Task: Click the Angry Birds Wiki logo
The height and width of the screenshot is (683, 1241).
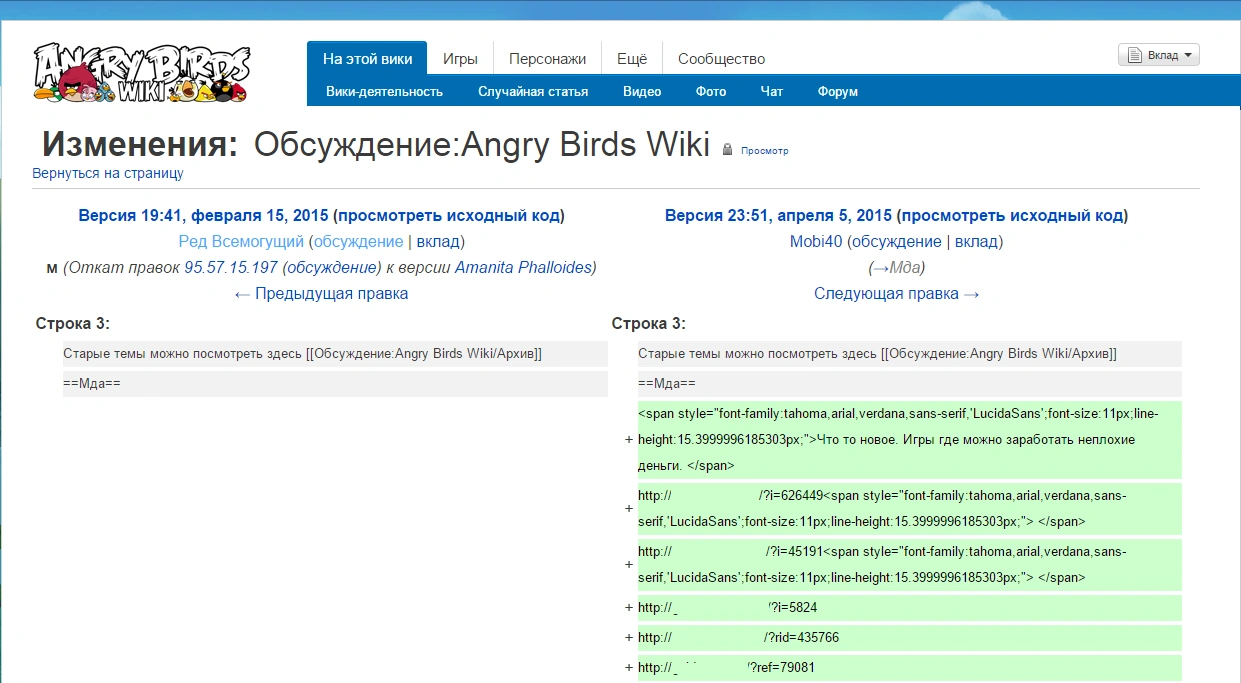Action: click(x=141, y=72)
